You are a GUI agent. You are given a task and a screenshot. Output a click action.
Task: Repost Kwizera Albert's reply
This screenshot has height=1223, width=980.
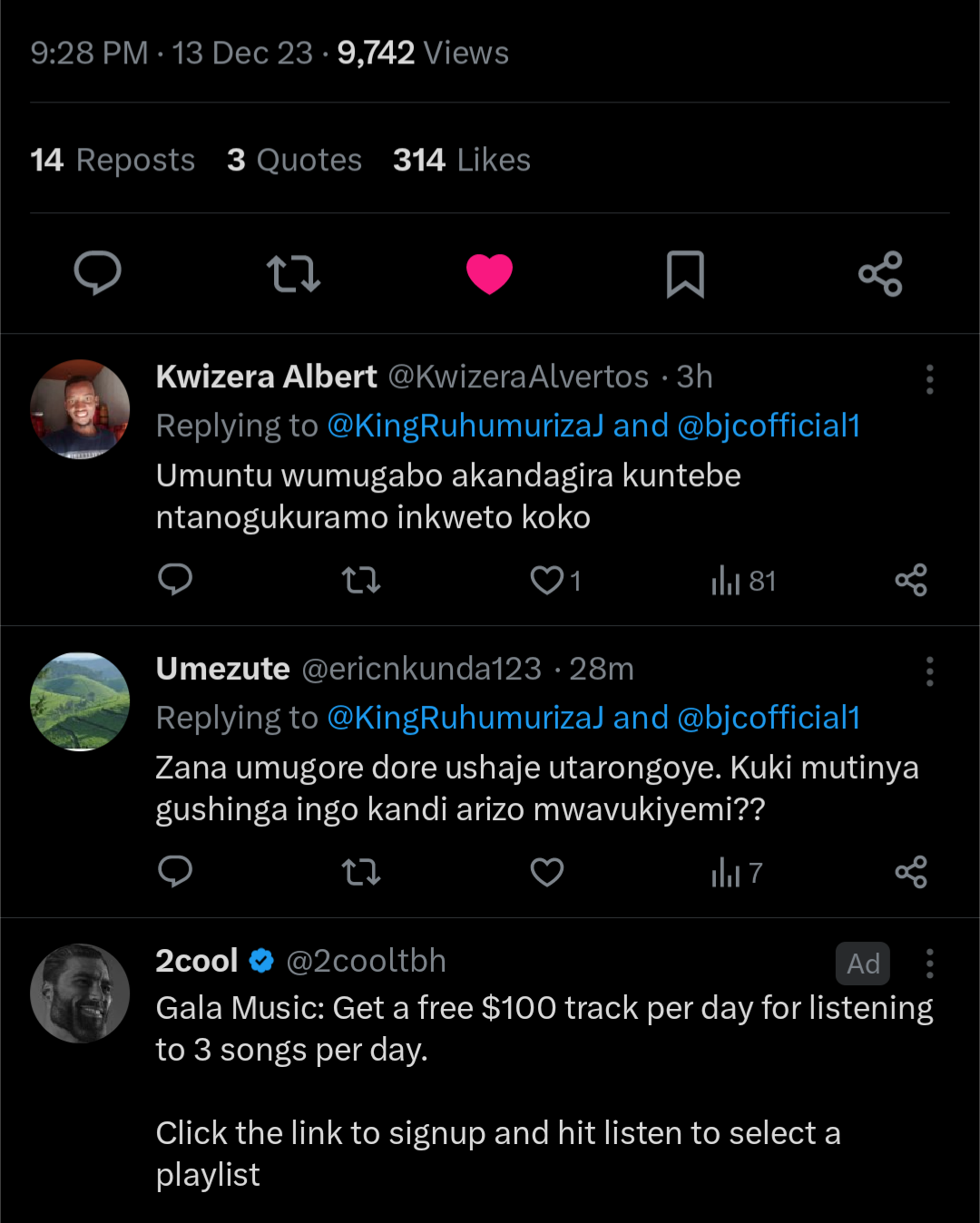click(x=360, y=580)
